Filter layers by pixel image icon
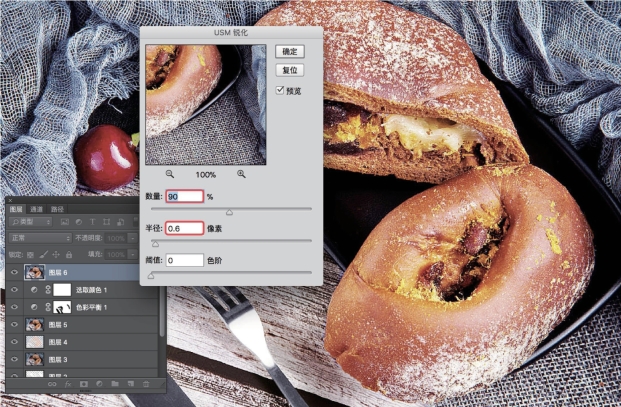The image size is (621, 407). 65,222
